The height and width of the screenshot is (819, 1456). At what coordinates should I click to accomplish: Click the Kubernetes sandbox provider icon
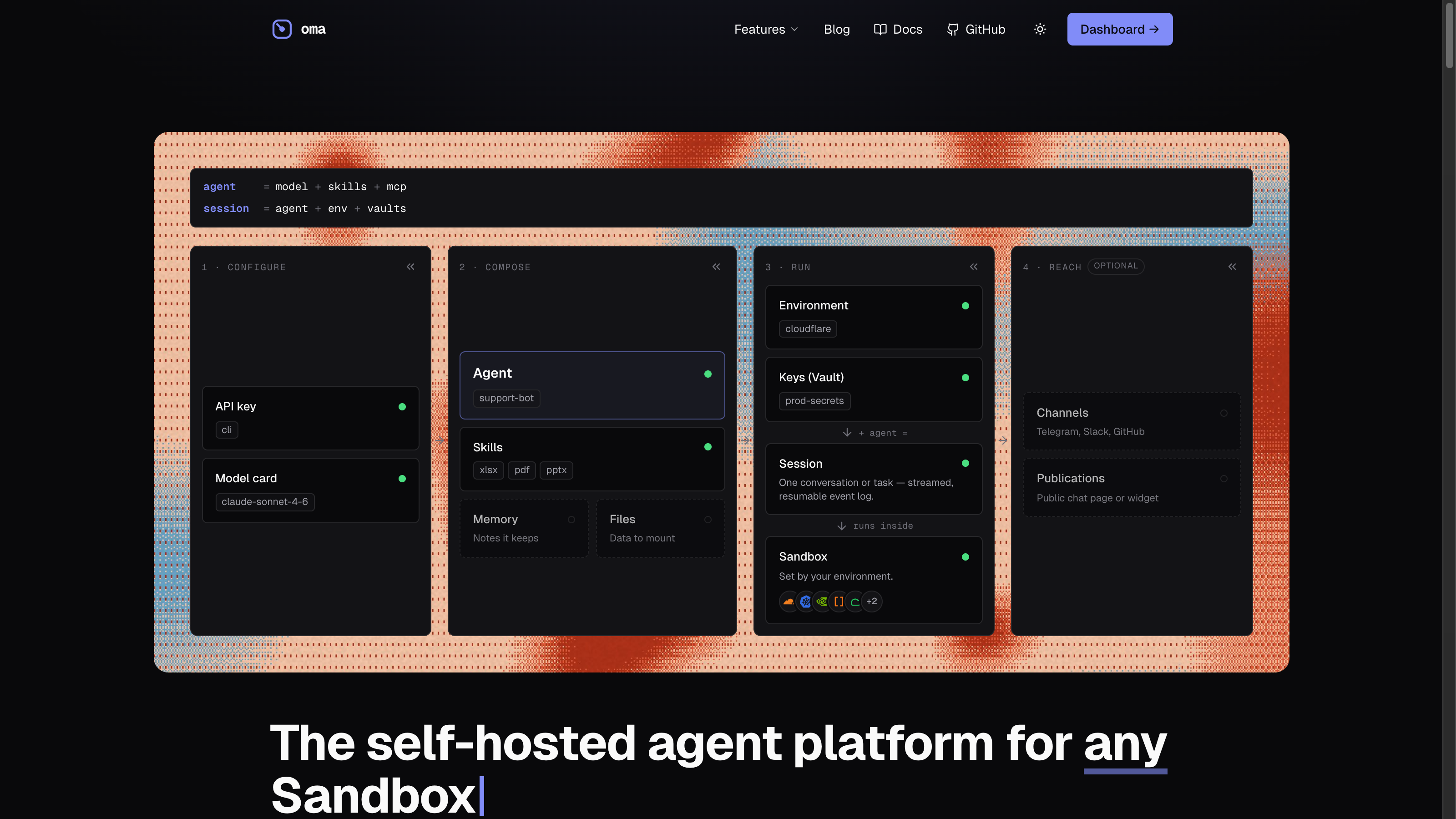point(805,602)
